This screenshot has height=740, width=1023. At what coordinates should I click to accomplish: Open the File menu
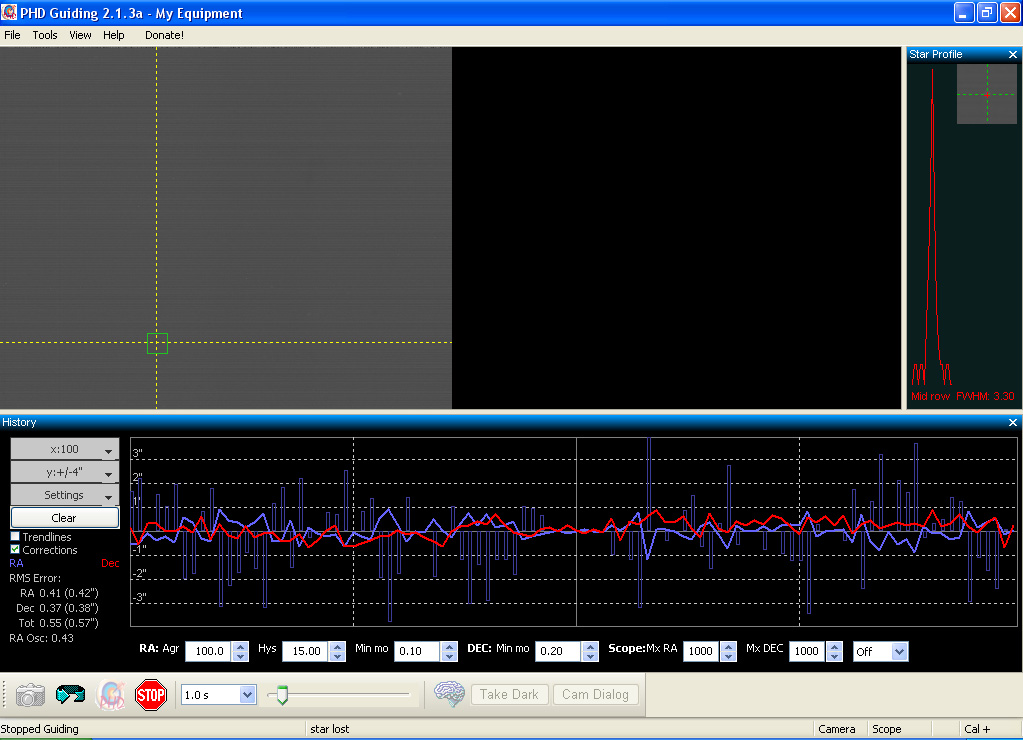pos(12,35)
